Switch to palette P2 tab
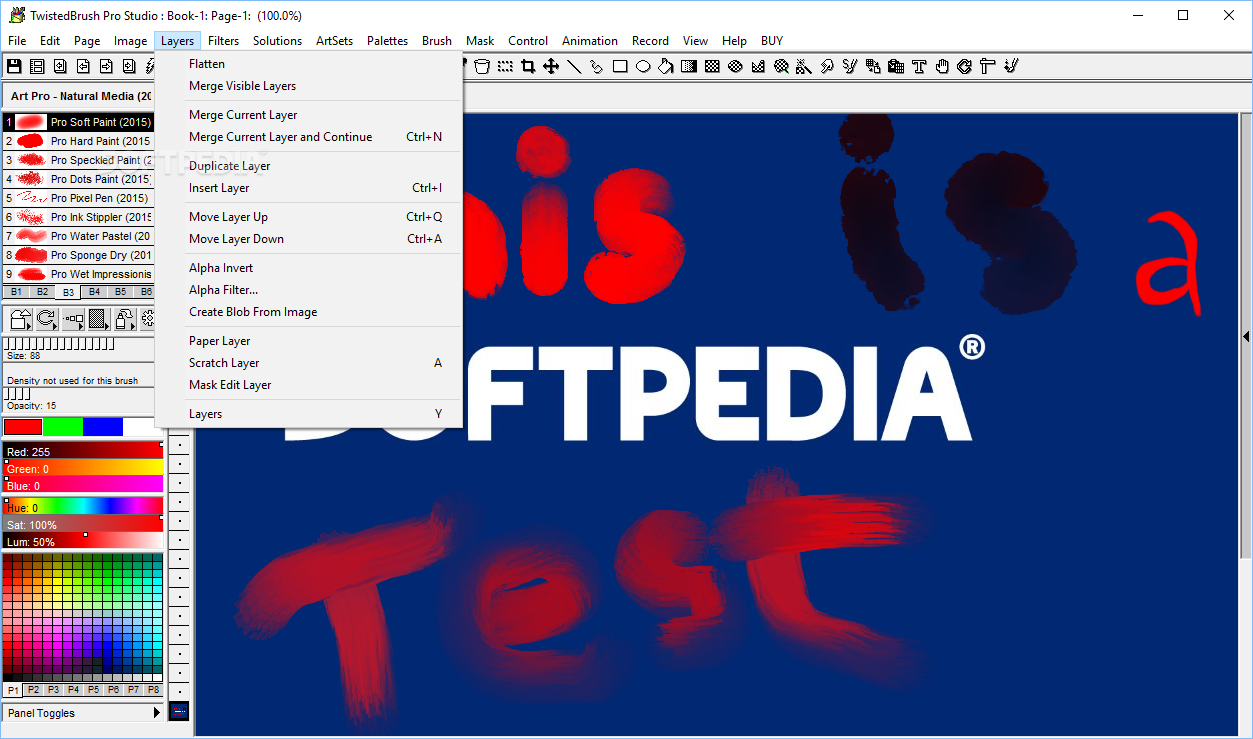The width and height of the screenshot is (1253, 739). tap(33, 690)
